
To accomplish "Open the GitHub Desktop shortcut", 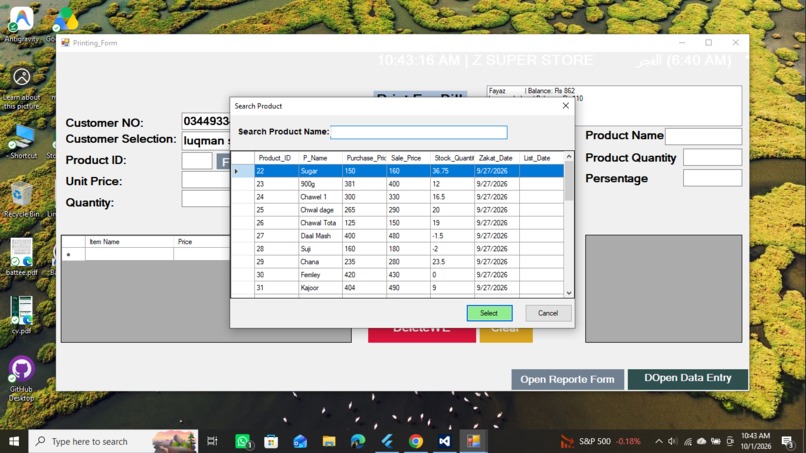I will pyautogui.click(x=22, y=378).
